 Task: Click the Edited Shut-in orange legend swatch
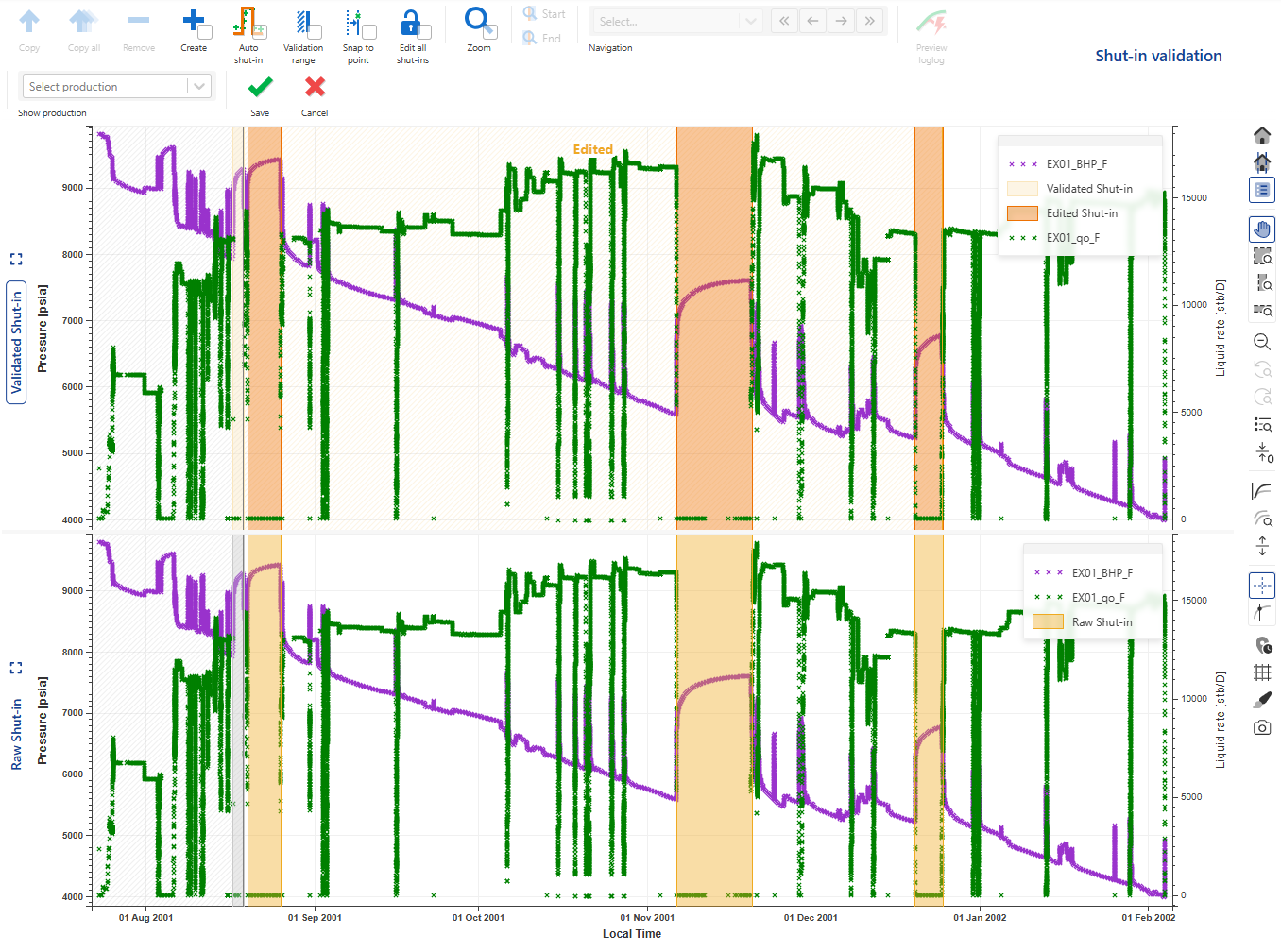pyautogui.click(x=1022, y=213)
